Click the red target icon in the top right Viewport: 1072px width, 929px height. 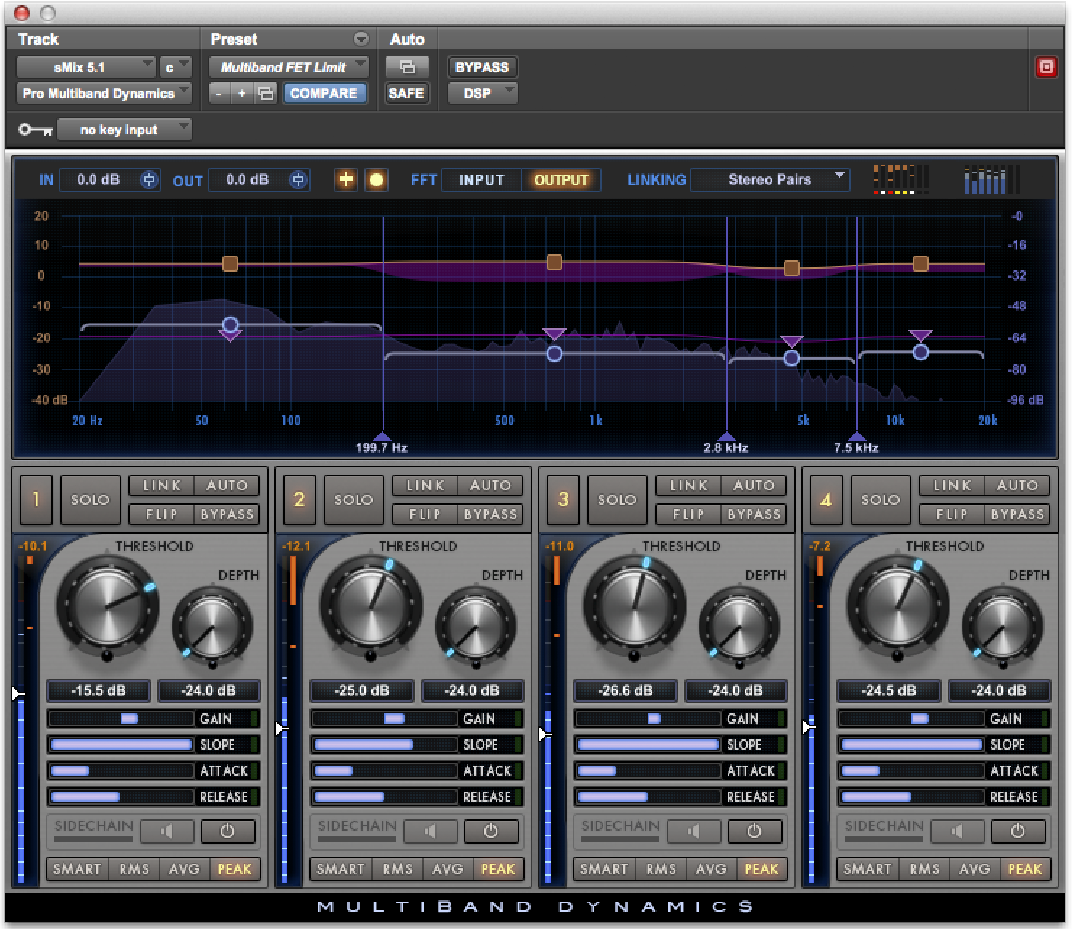coord(1047,67)
